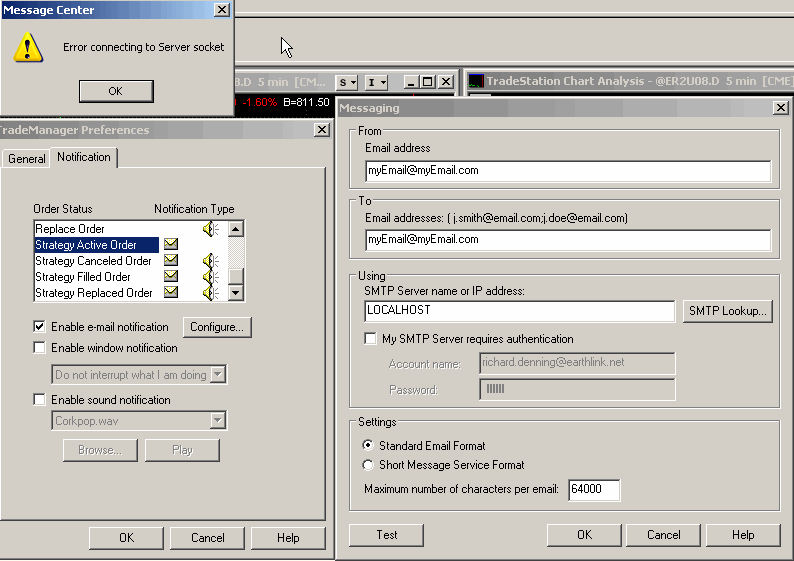Select Strategy Replaced Order row

pos(96,293)
